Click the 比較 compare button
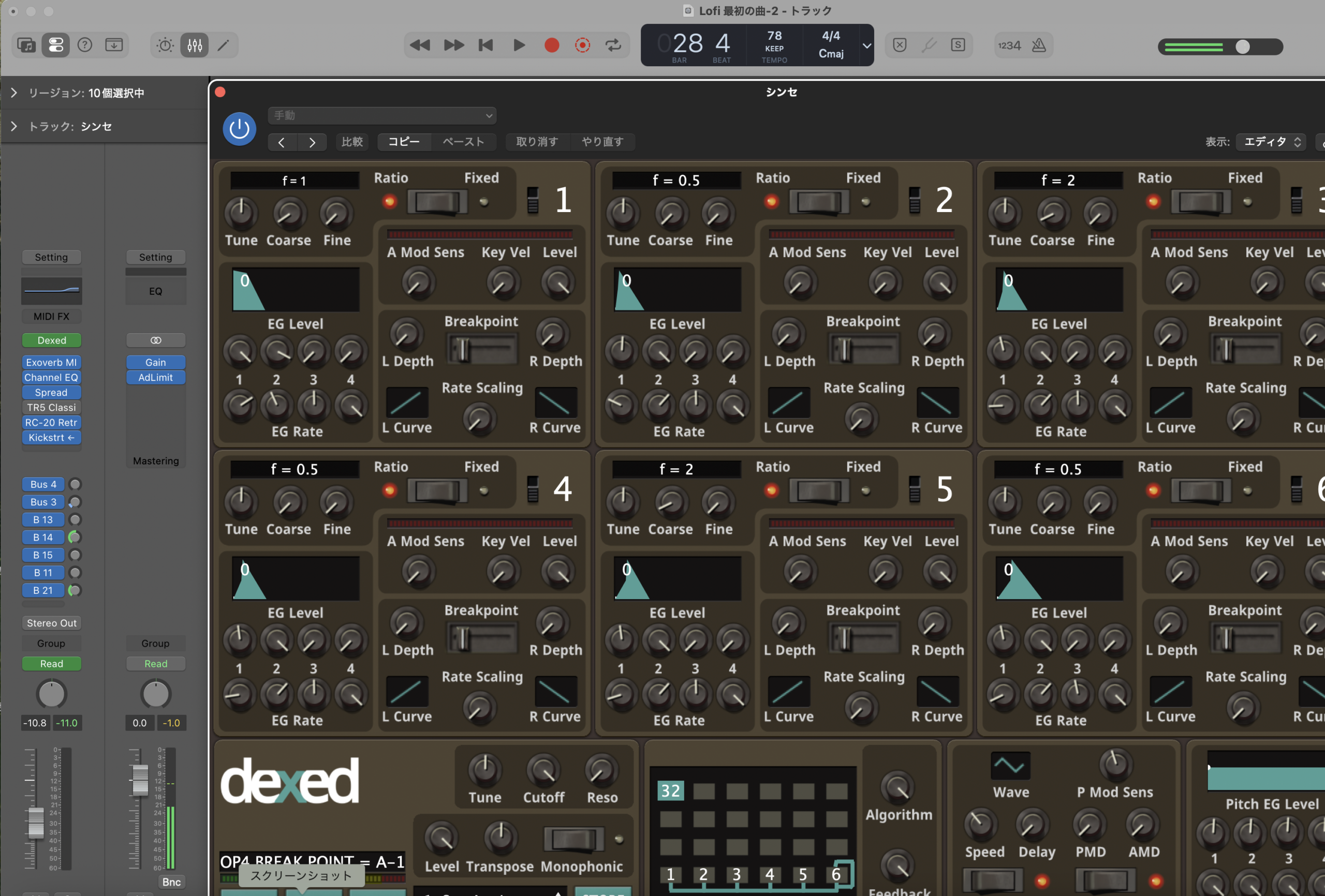 352,141
